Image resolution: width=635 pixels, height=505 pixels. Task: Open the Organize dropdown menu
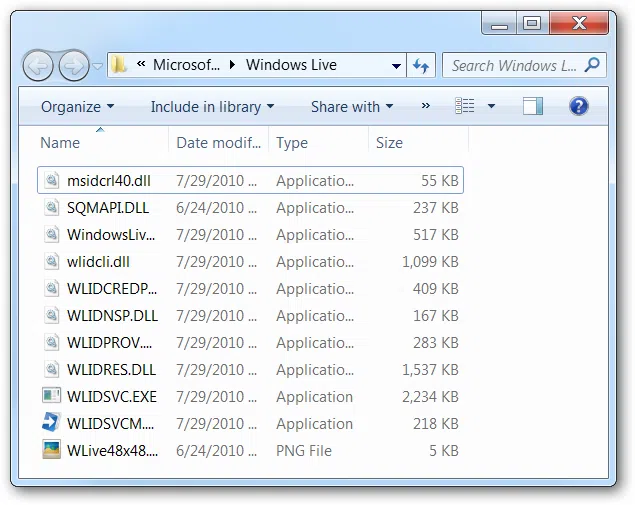77,106
